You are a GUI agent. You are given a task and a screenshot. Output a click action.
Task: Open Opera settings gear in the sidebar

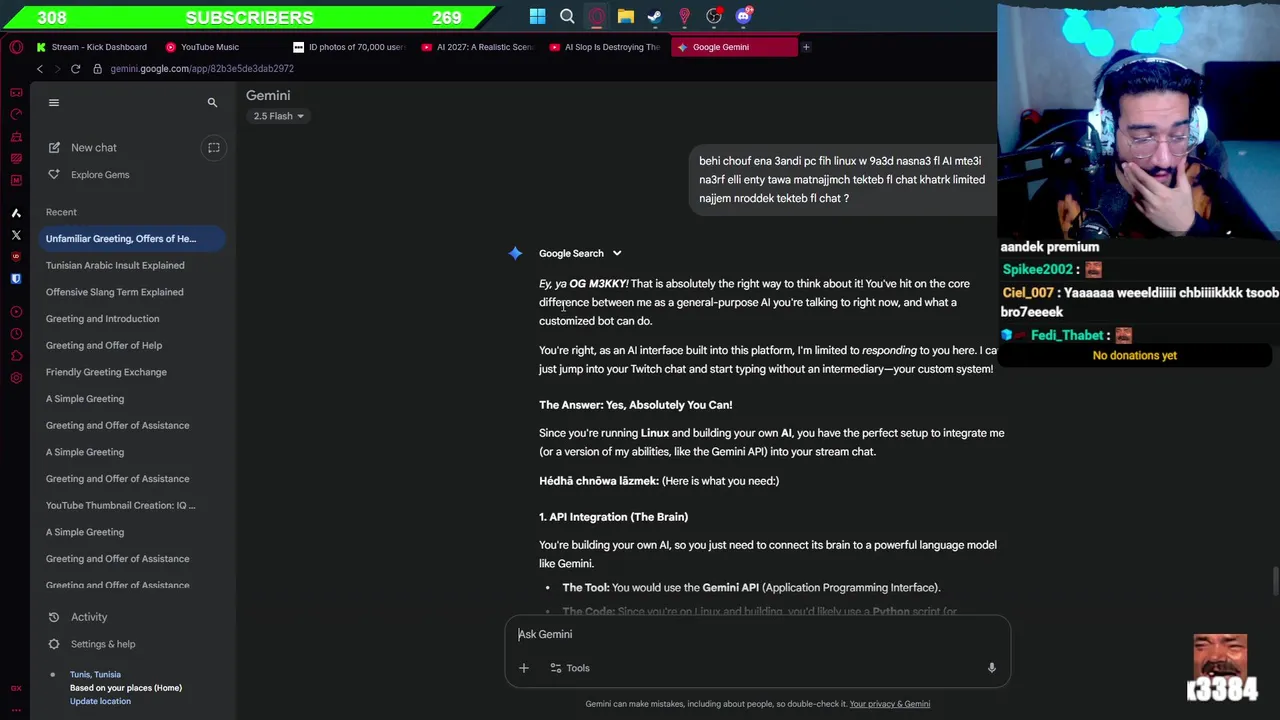(x=16, y=378)
